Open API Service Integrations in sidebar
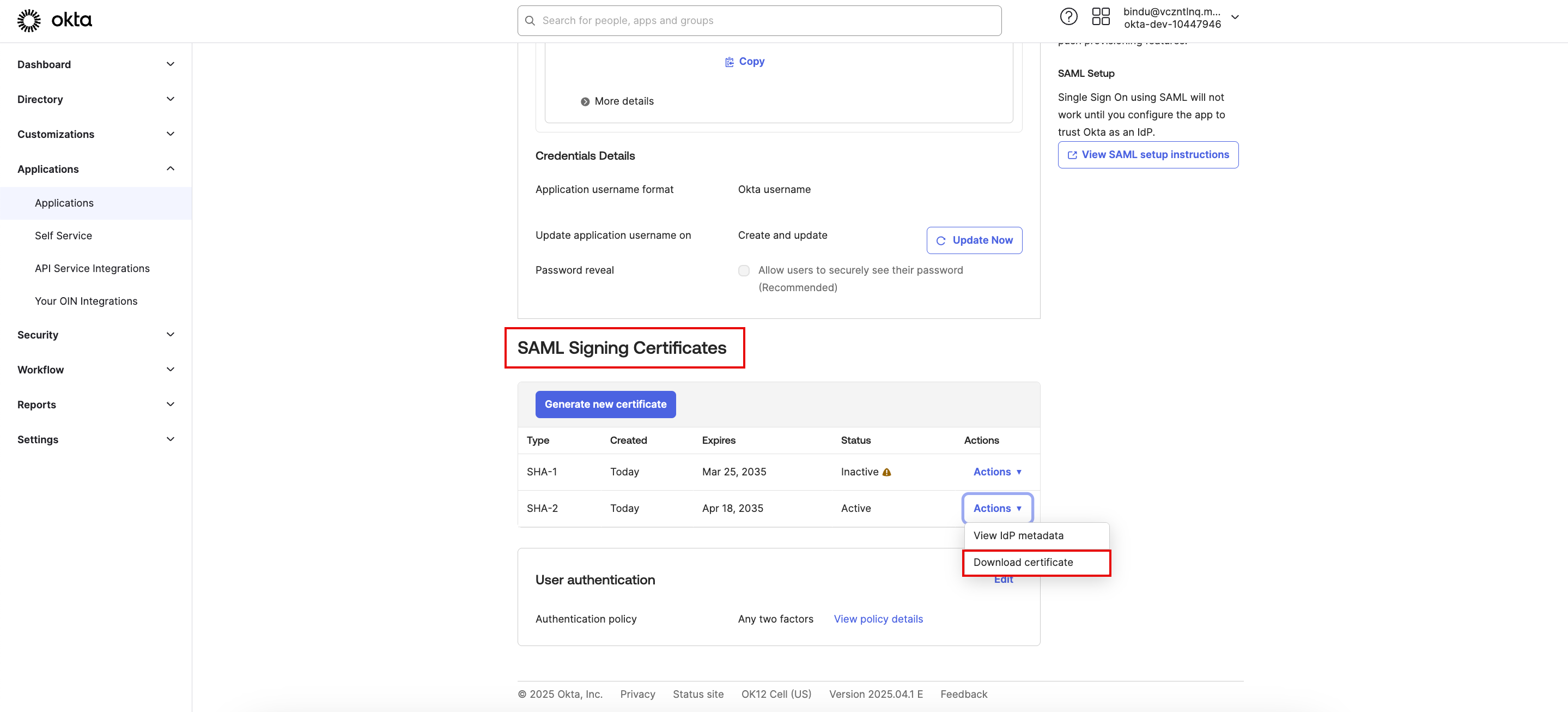Viewport: 1568px width, 712px height. (x=92, y=269)
